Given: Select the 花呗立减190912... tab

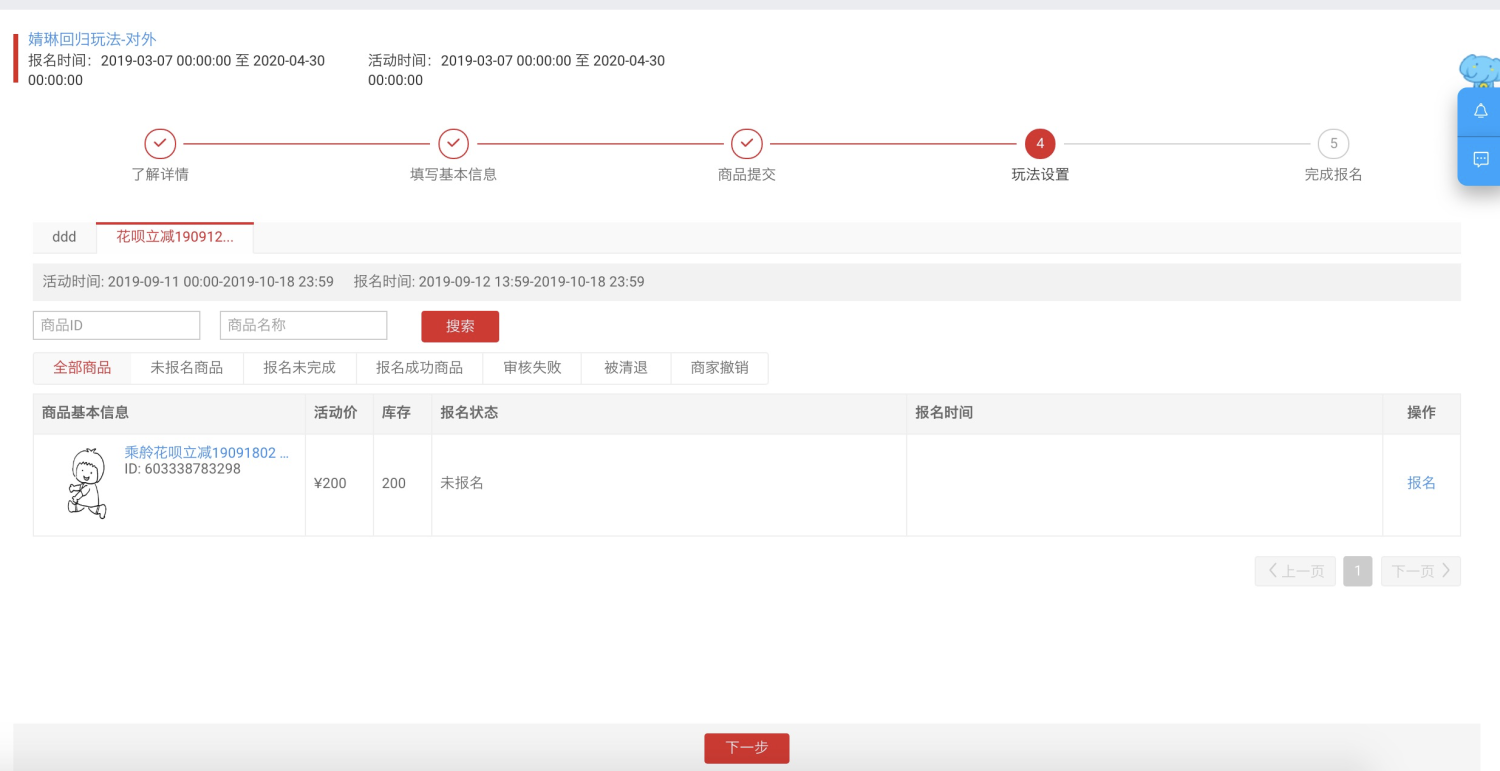Looking at the screenshot, I should click(x=175, y=237).
